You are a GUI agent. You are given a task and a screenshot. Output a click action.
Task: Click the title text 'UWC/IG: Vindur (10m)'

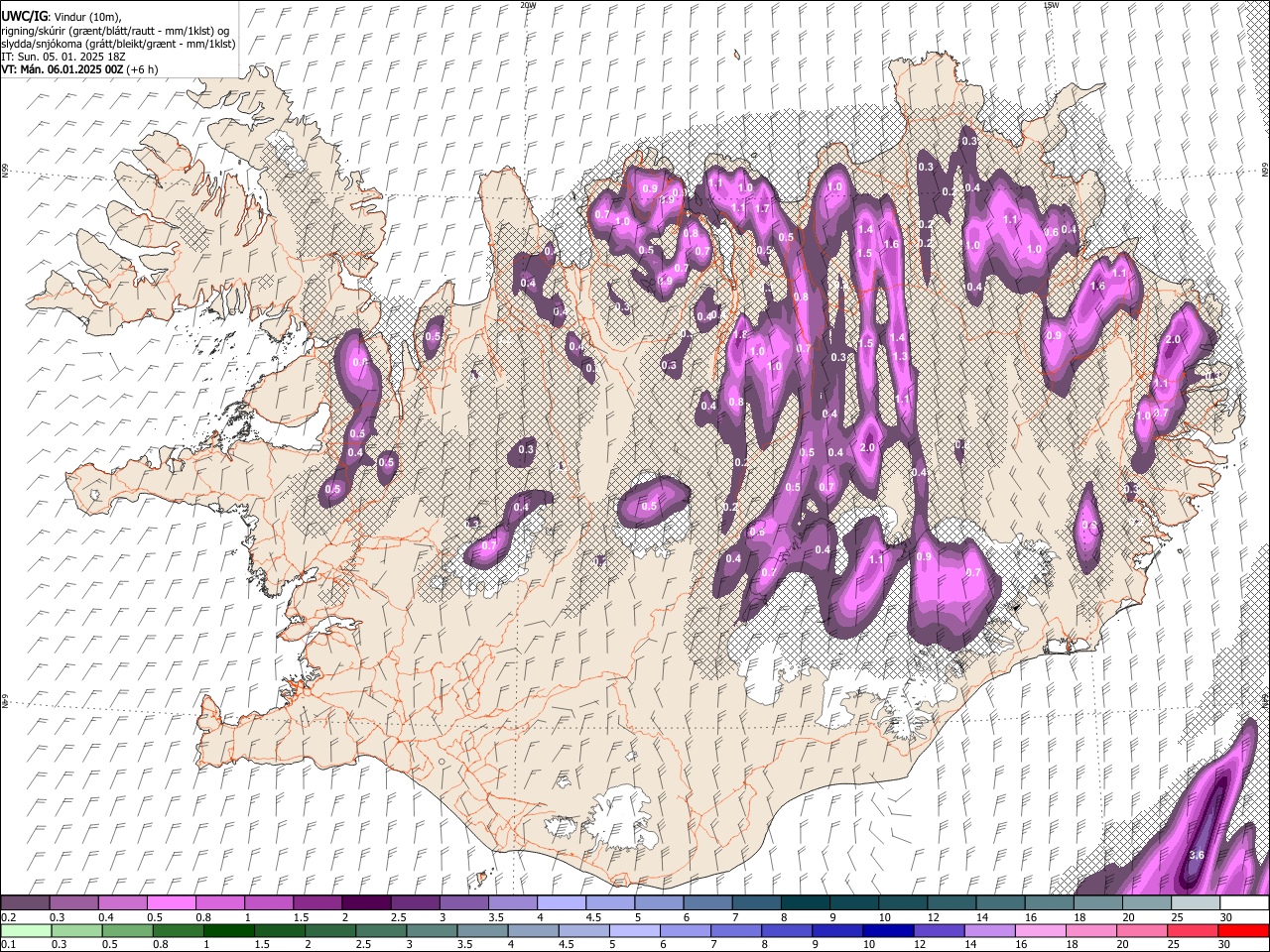(62, 17)
